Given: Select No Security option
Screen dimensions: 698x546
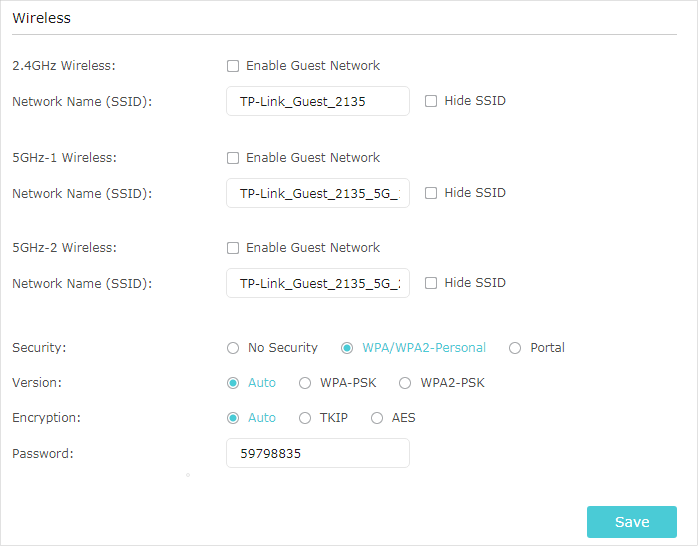Looking at the screenshot, I should pos(233,348).
